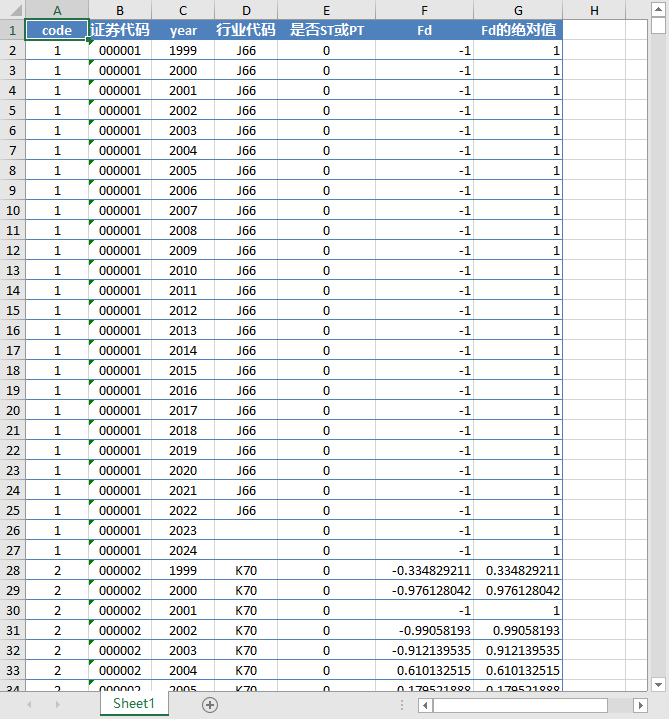Viewport: 669px width, 719px height.
Task: Select ST/PT cell 0 in row 12
Action: [326, 250]
